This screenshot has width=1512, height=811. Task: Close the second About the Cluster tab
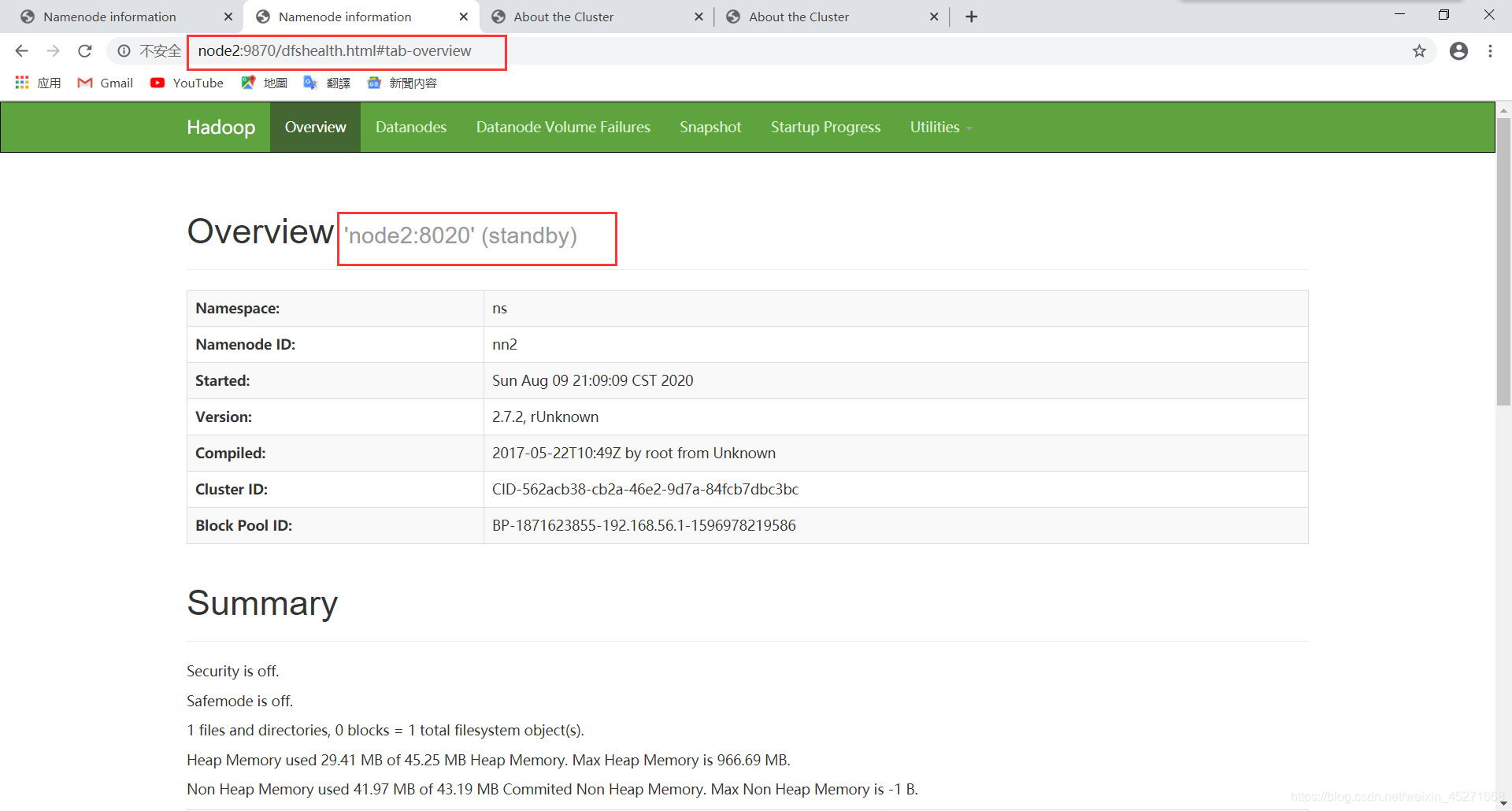(x=934, y=17)
